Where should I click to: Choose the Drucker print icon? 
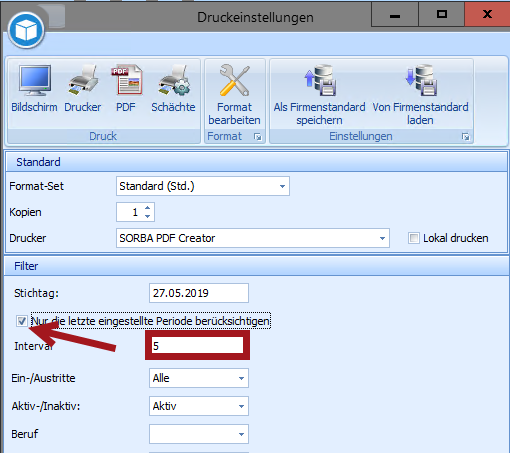coord(83,80)
